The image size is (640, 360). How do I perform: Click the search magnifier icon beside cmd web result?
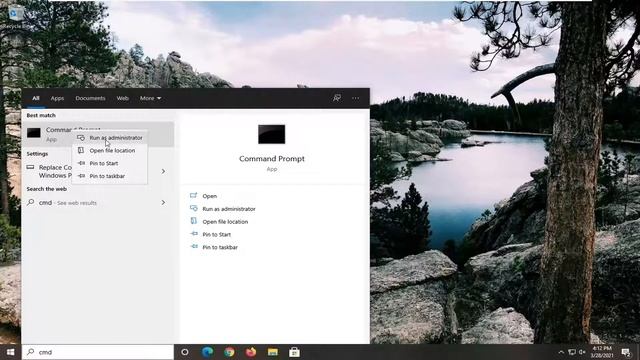pyautogui.click(x=31, y=202)
